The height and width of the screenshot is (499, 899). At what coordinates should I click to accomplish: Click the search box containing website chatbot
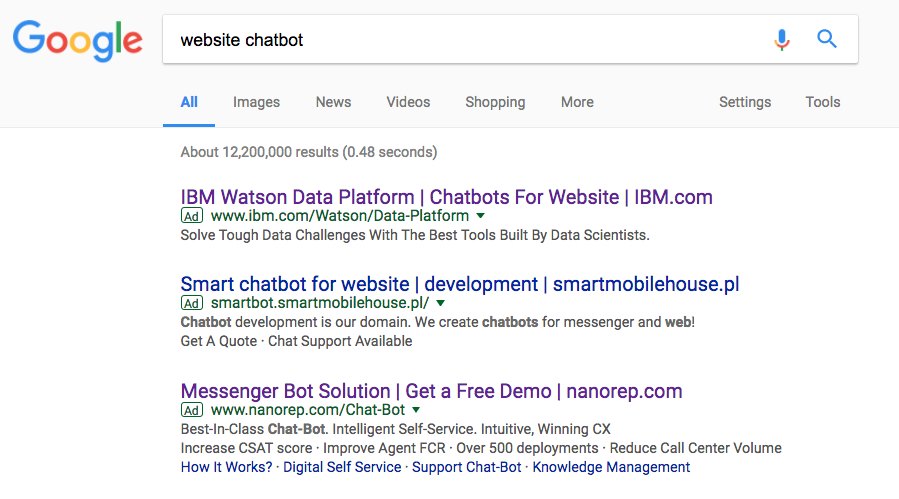click(460, 40)
